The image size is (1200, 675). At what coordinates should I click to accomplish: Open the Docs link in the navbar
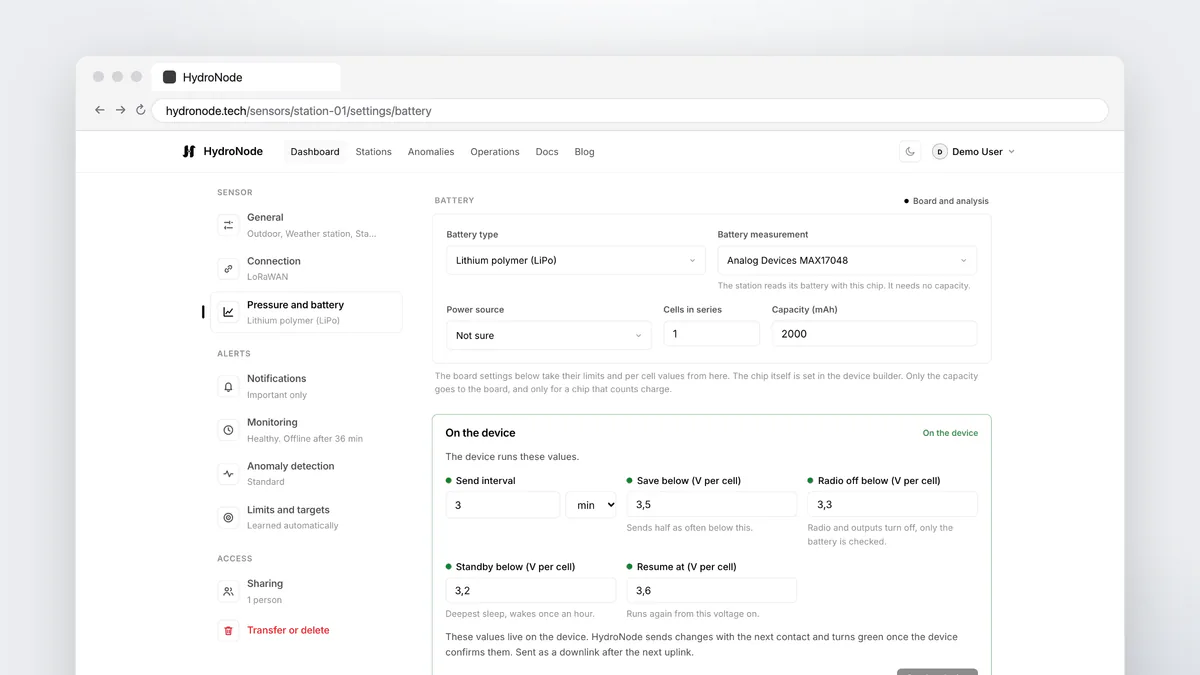tap(547, 152)
